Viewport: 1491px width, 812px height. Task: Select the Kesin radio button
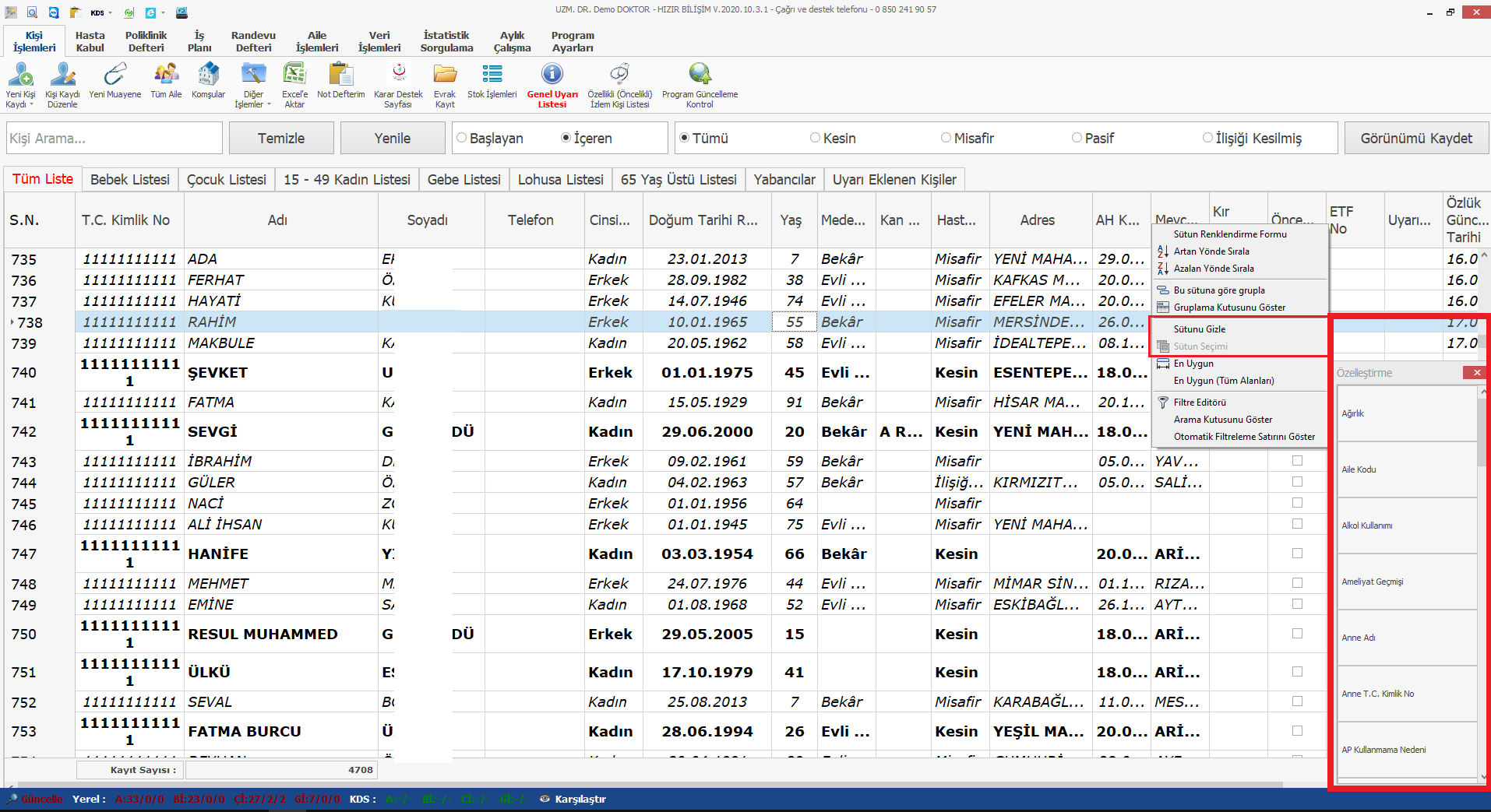pos(815,138)
